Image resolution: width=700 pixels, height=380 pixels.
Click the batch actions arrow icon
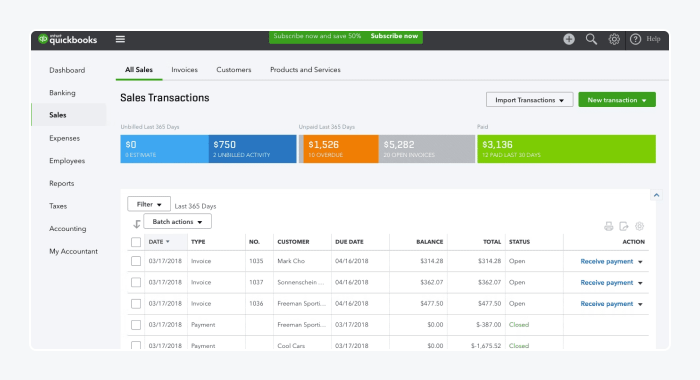[x=137, y=224]
